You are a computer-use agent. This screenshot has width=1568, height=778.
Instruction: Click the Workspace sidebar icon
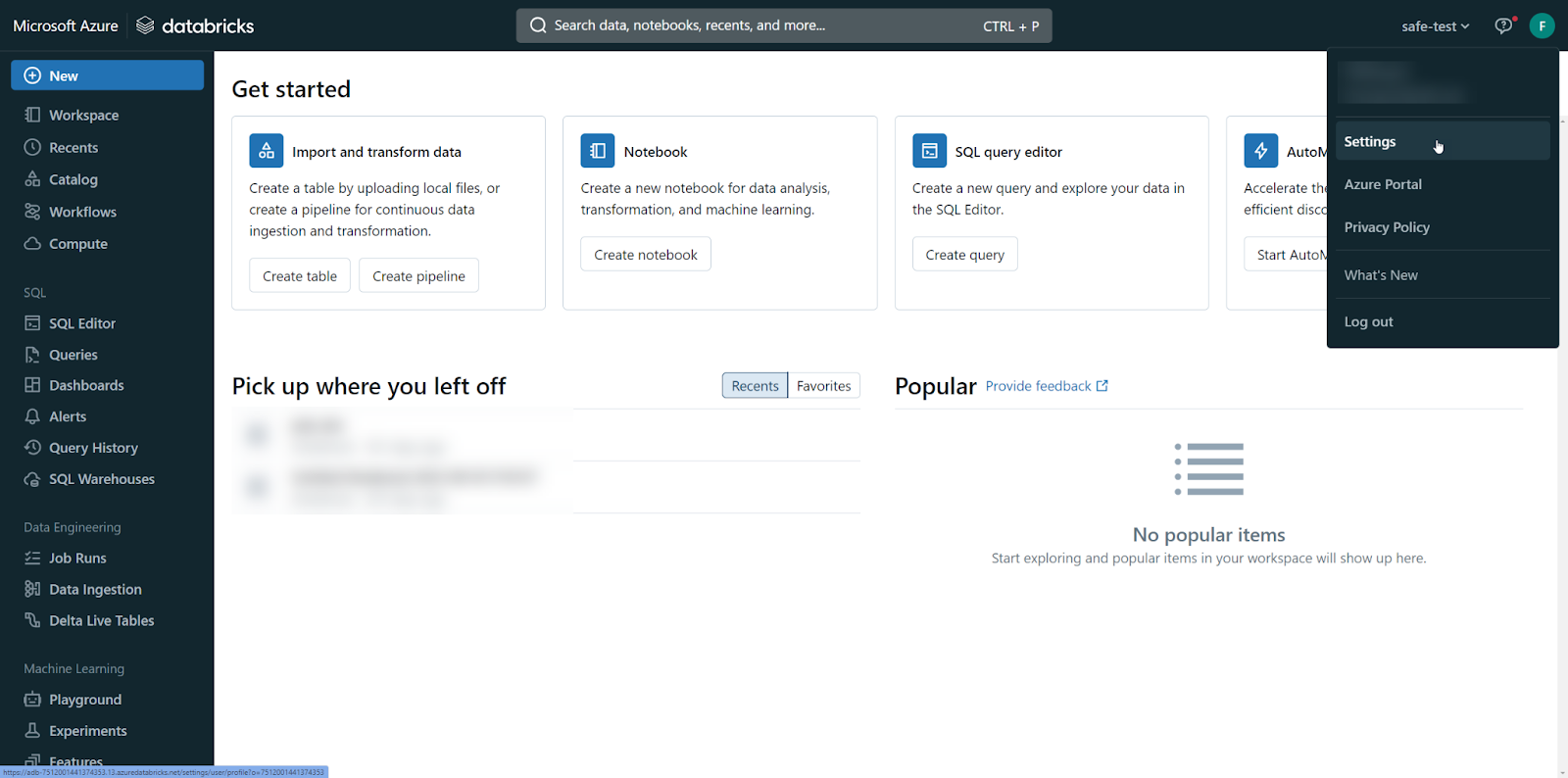click(x=32, y=115)
